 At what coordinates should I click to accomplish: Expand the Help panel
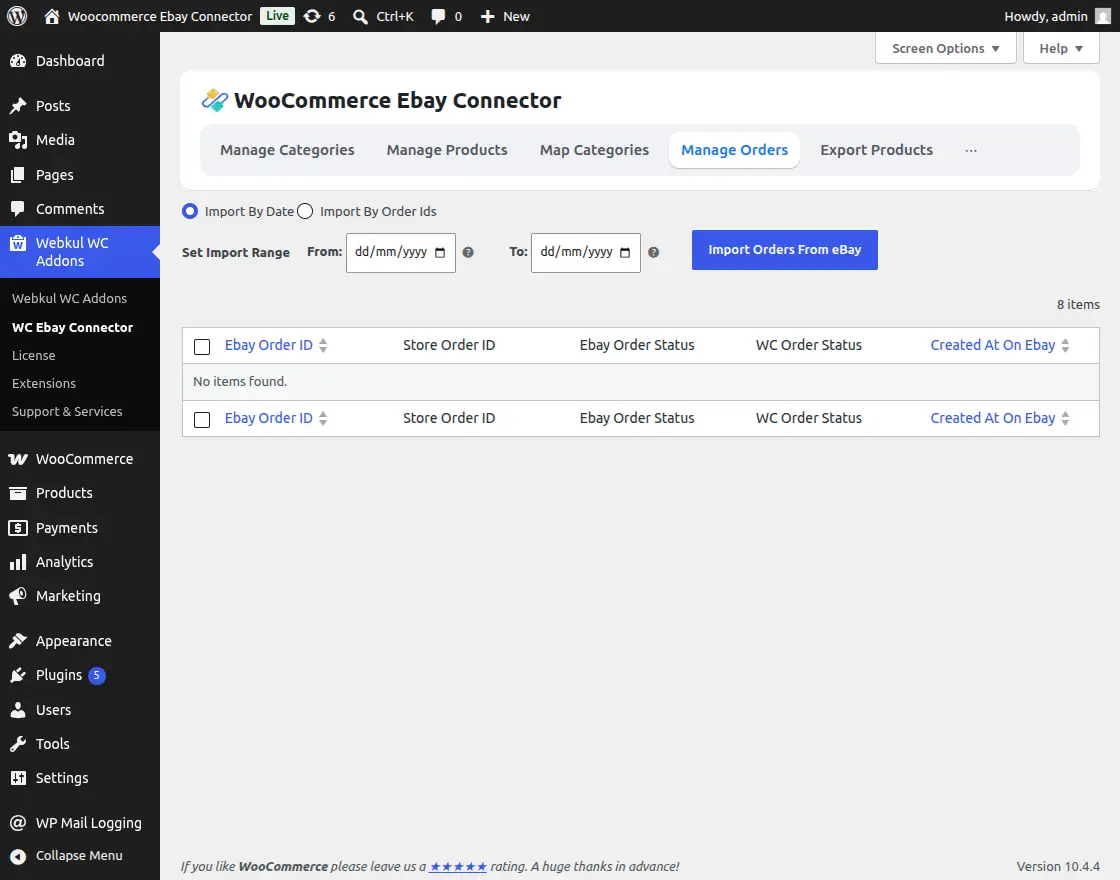(x=1061, y=49)
